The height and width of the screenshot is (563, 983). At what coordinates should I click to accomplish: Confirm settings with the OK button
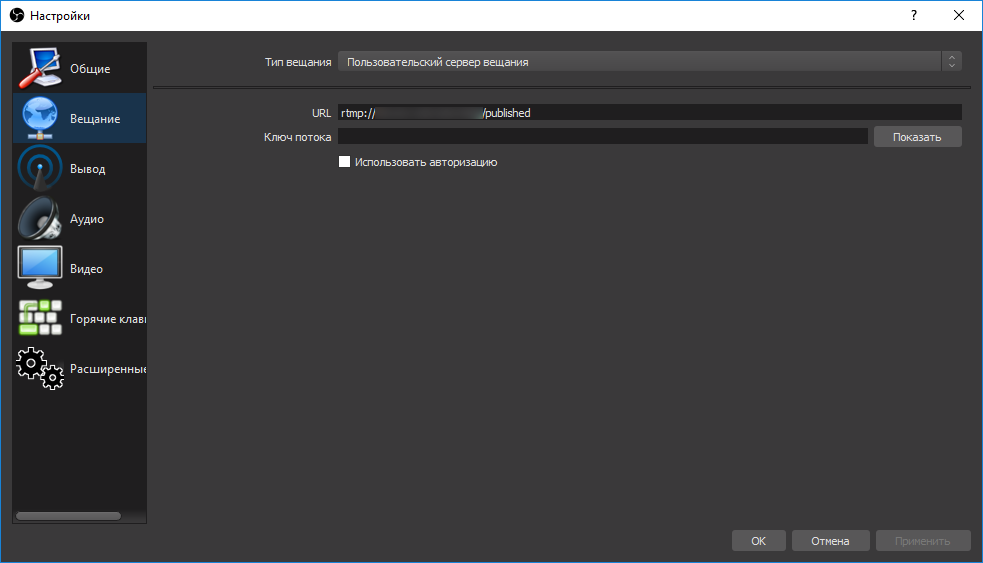(x=758, y=541)
